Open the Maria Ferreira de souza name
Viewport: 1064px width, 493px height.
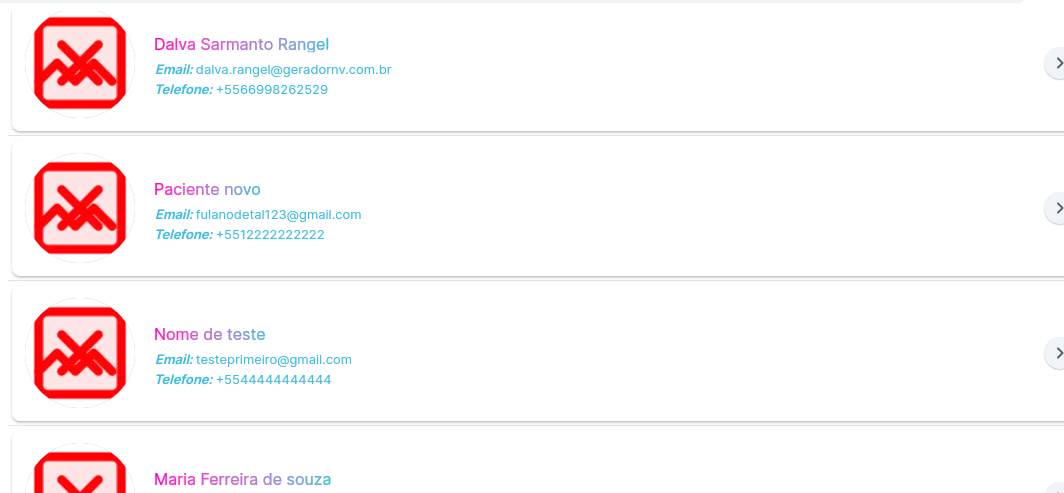[242, 479]
